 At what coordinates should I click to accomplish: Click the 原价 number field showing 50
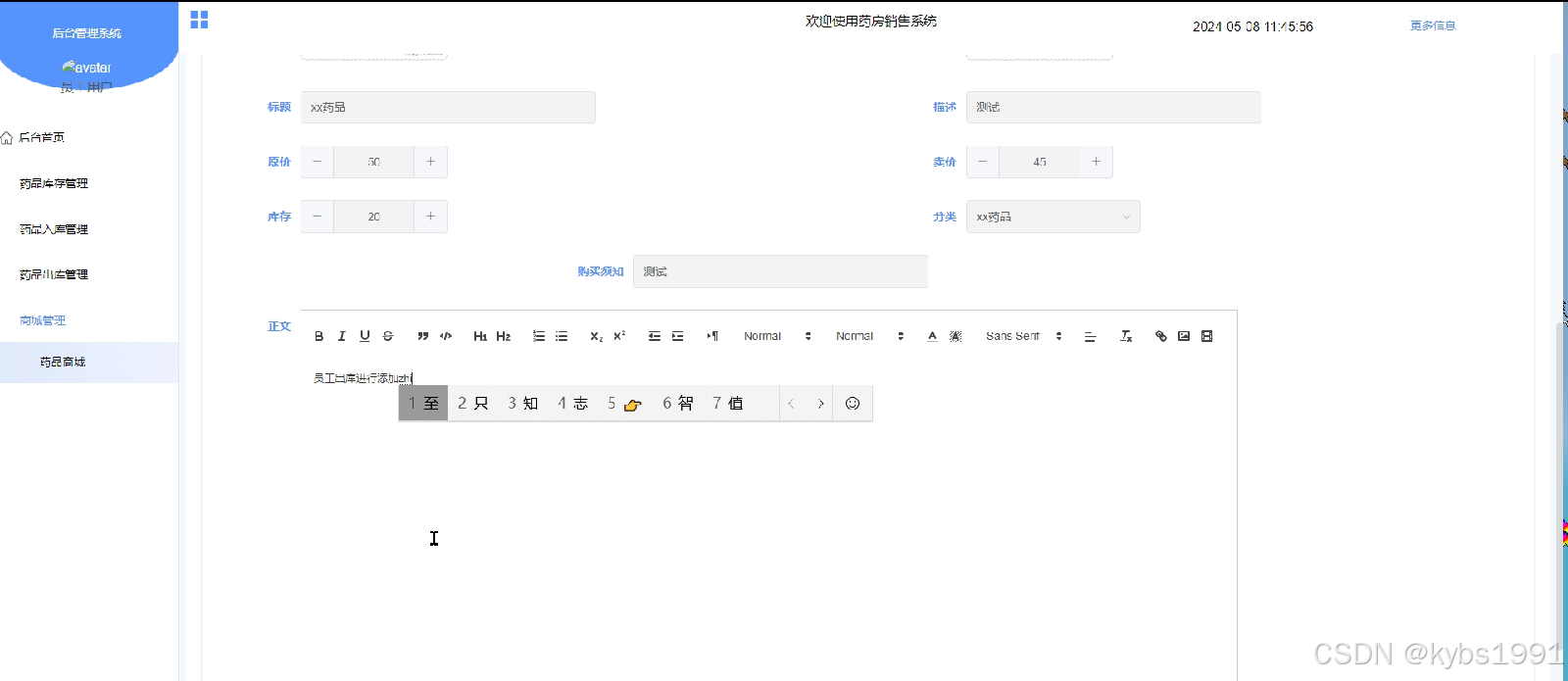tap(373, 162)
